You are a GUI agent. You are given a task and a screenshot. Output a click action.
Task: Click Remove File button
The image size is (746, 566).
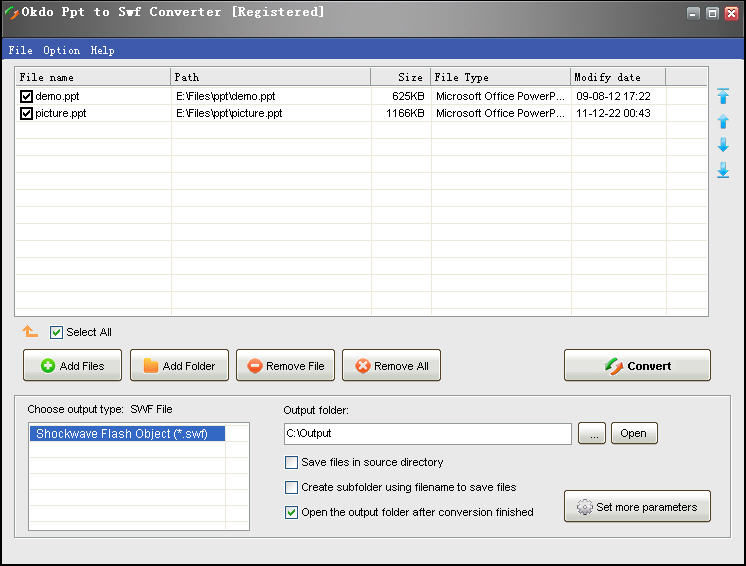click(285, 366)
